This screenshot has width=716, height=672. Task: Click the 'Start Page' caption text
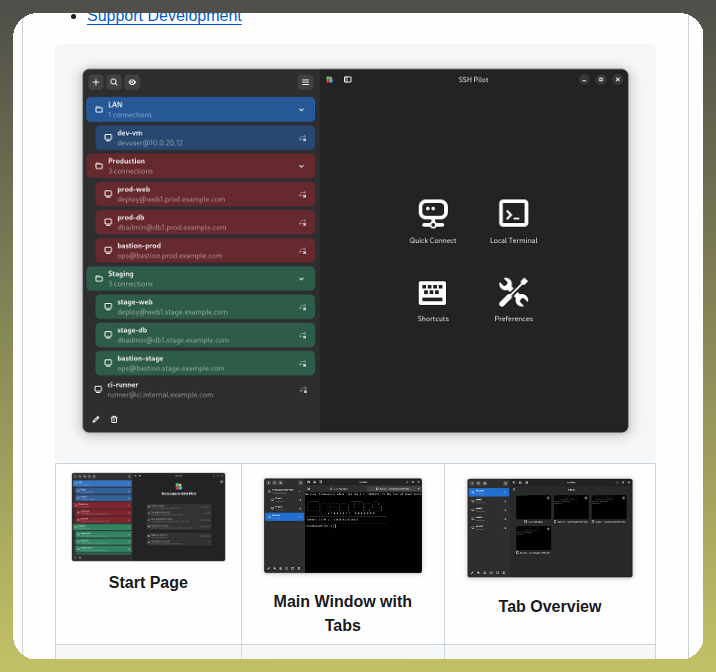[x=148, y=583]
